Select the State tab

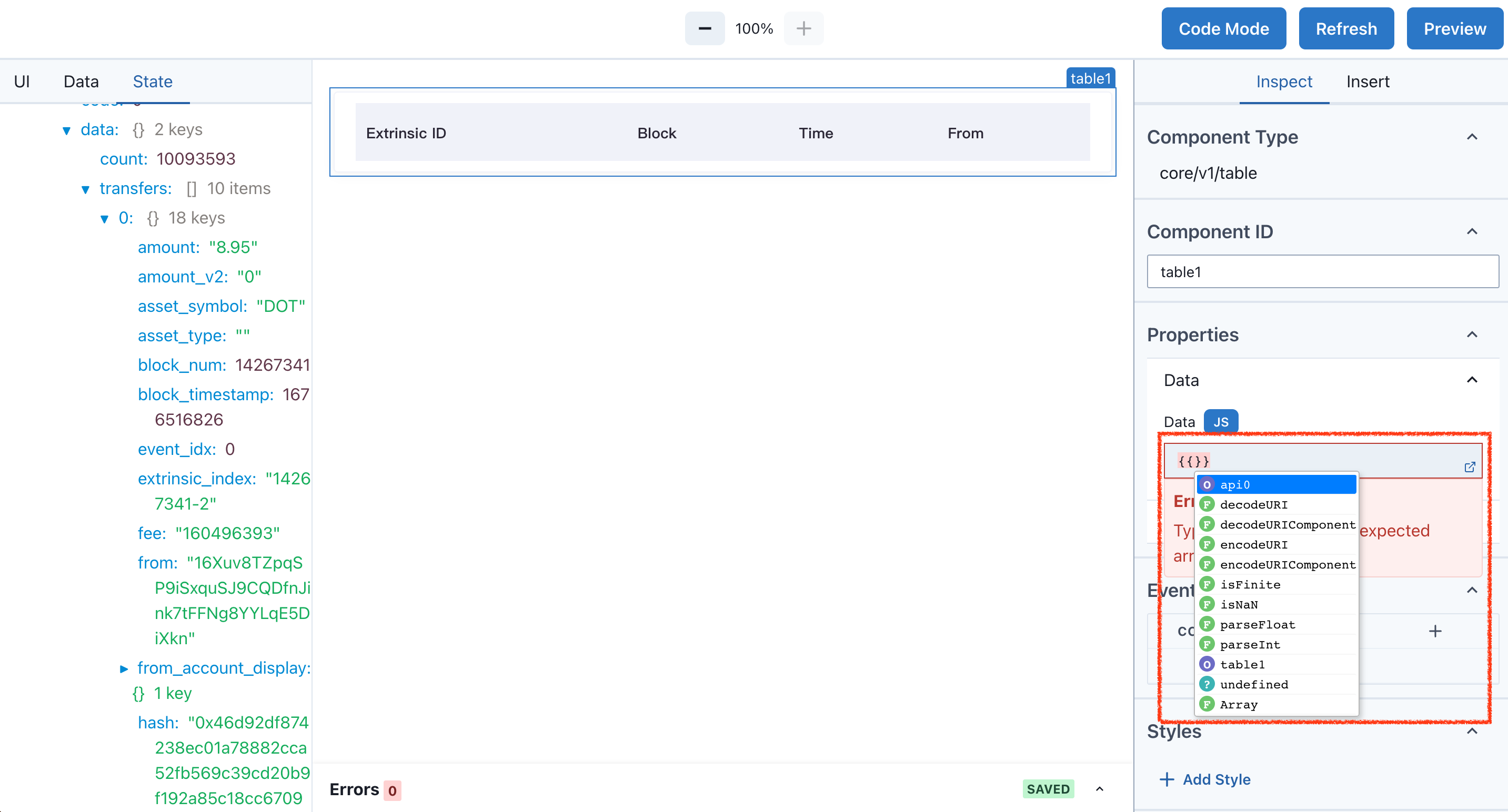click(152, 82)
